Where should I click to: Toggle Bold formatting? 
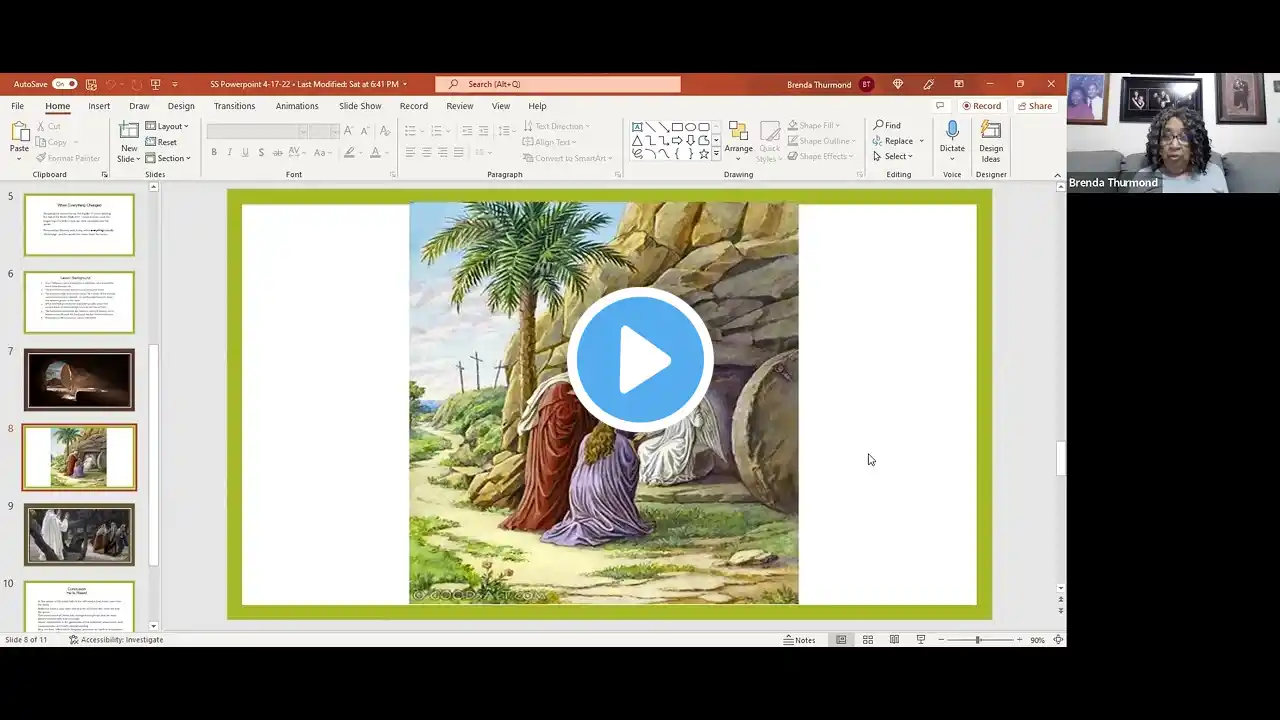[x=214, y=153]
